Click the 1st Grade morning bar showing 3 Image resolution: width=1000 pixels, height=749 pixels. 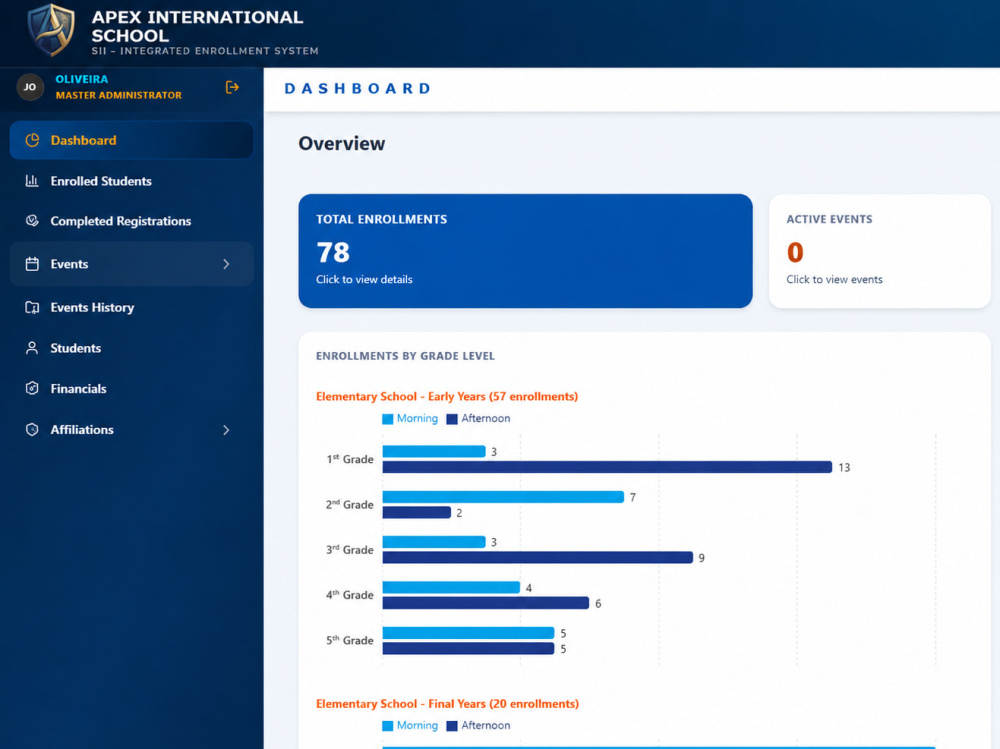pyautogui.click(x=434, y=452)
